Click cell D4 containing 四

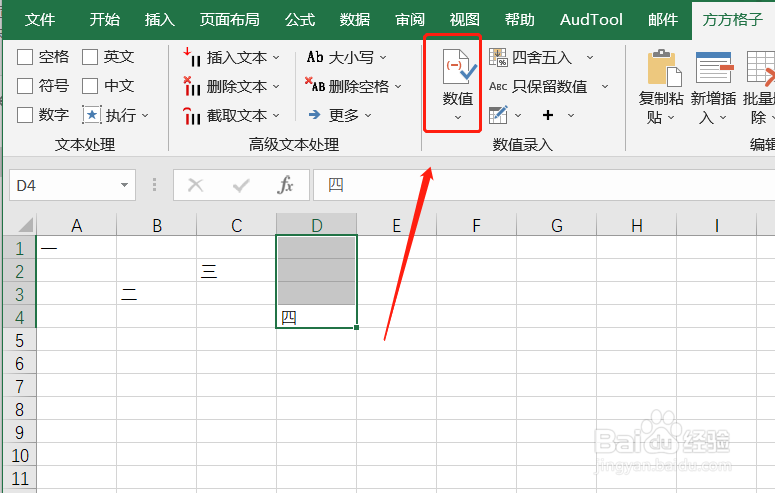tap(316, 317)
